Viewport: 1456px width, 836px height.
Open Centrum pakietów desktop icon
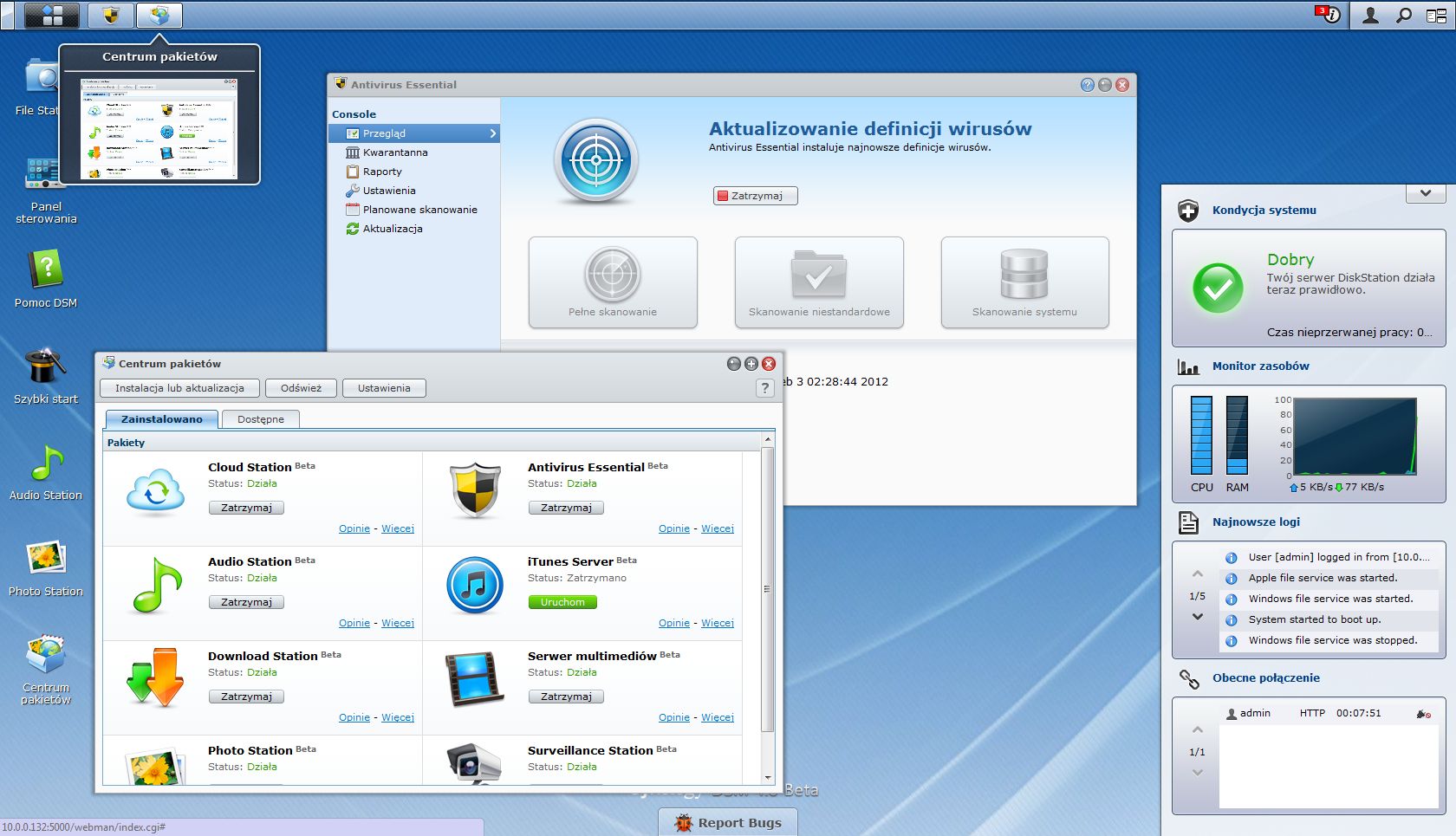coord(46,670)
